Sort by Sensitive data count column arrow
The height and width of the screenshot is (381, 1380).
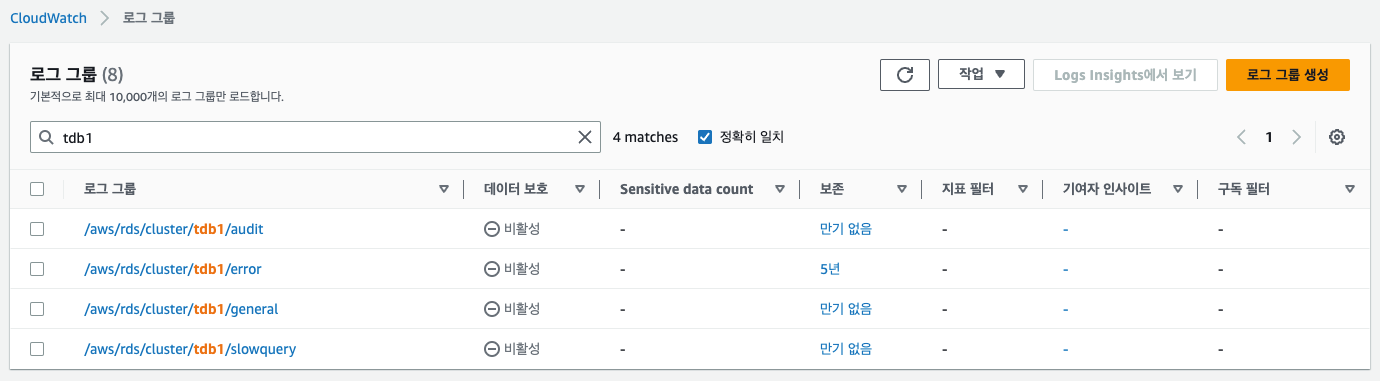[x=781, y=189]
